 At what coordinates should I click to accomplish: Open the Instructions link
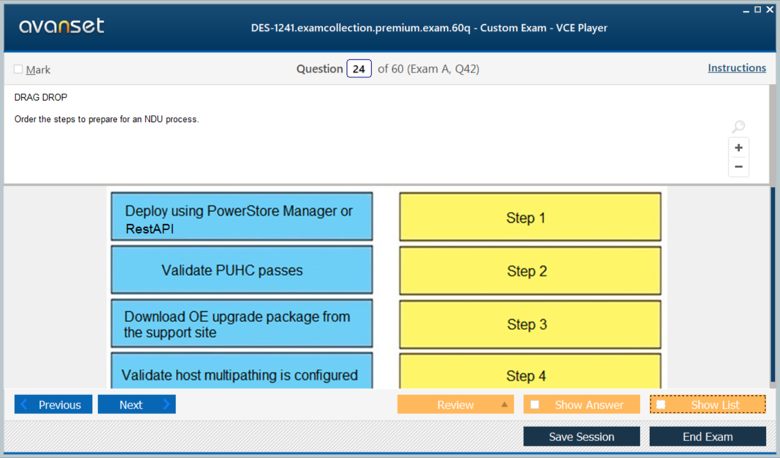(x=737, y=68)
